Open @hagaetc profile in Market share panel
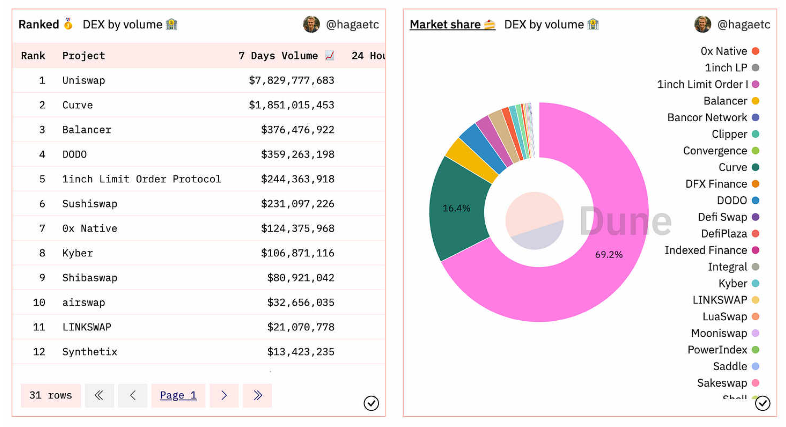The image size is (786, 427). point(743,24)
